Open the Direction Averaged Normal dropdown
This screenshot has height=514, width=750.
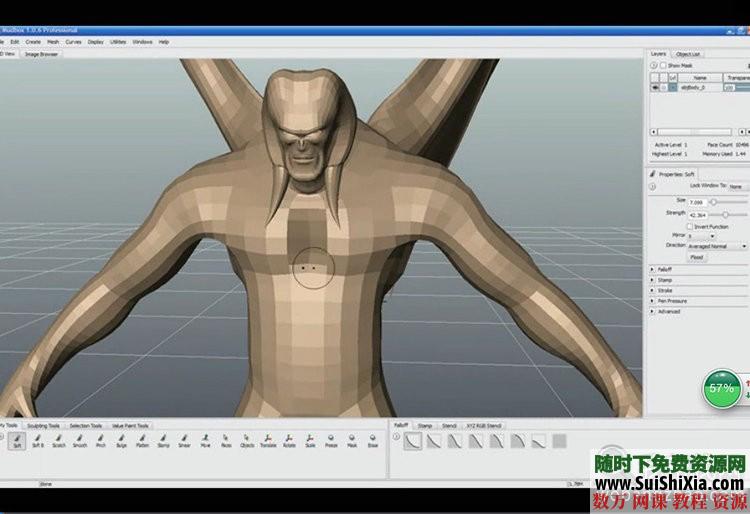[717, 246]
